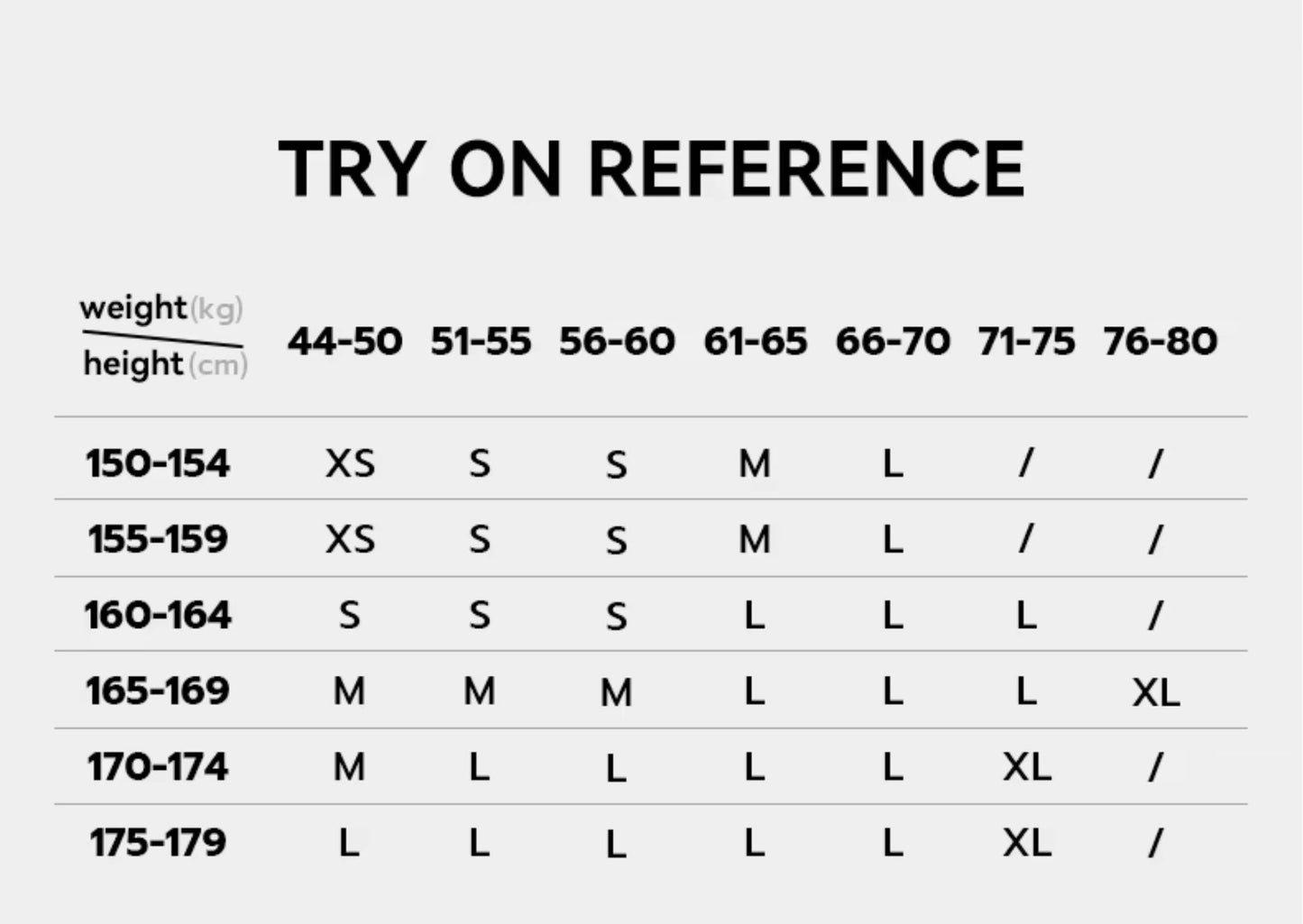
Task: Select the 44-50 weight column header
Action: pos(345,342)
